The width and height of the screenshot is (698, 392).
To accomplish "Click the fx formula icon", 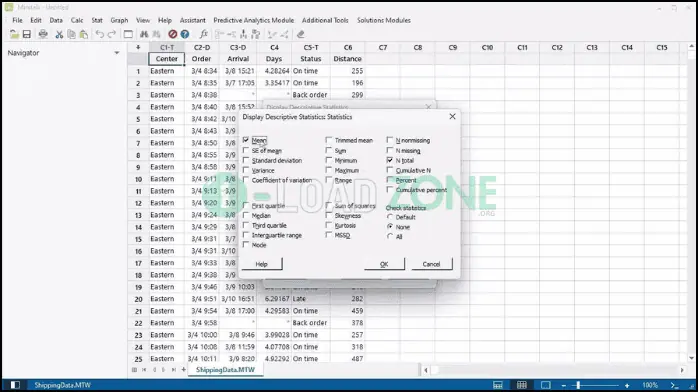I will pos(203,34).
